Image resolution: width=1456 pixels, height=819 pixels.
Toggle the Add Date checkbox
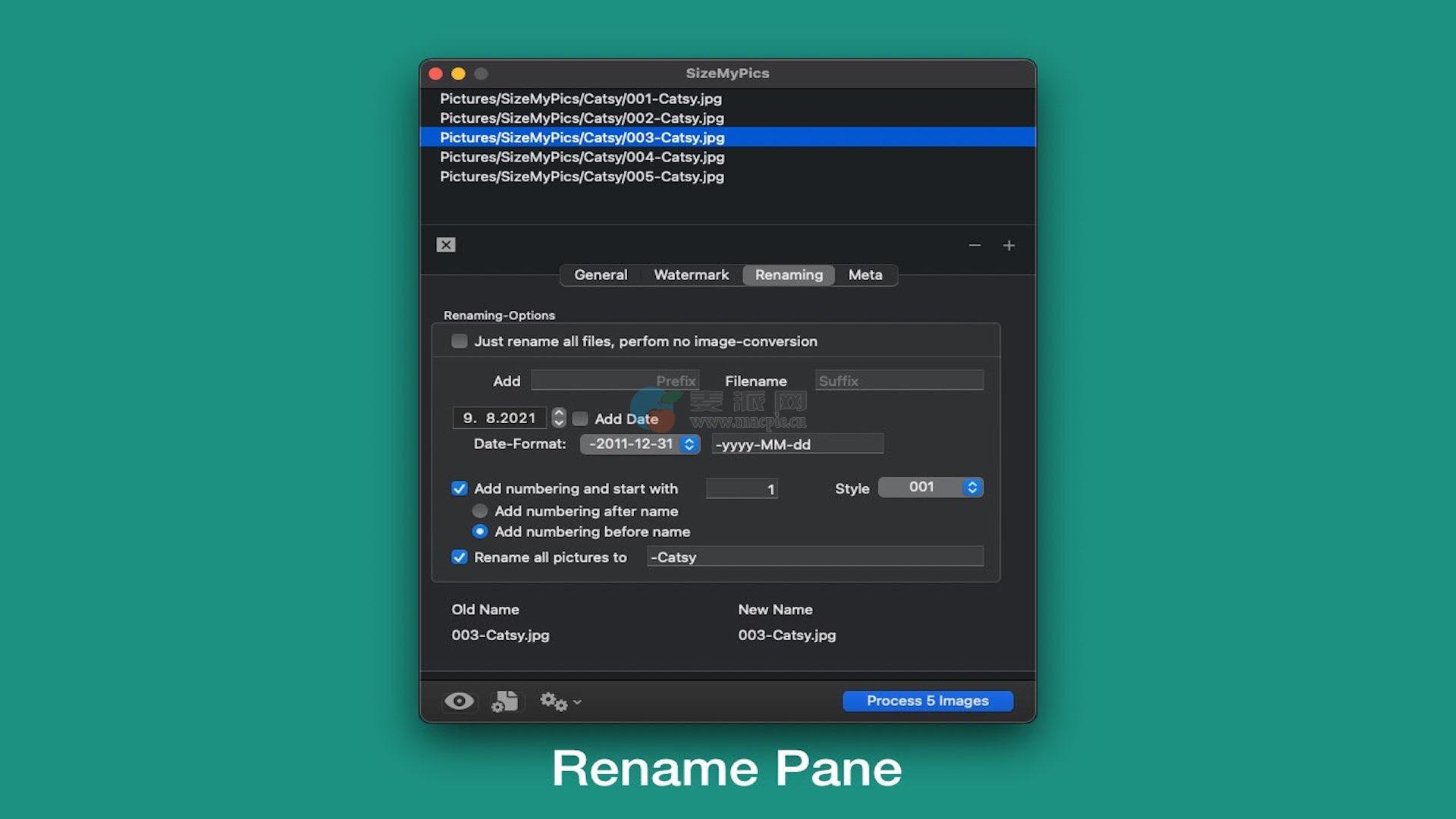tap(580, 419)
